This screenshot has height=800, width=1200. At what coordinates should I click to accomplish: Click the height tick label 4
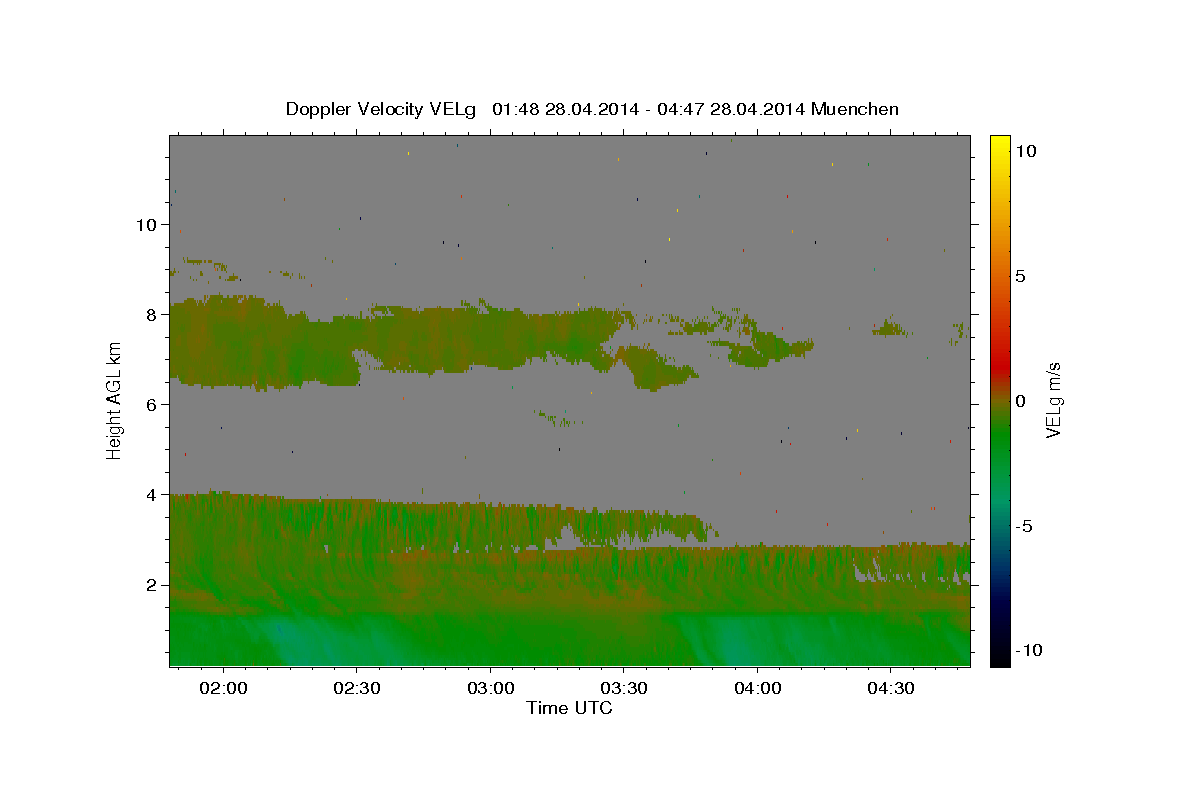tap(151, 494)
